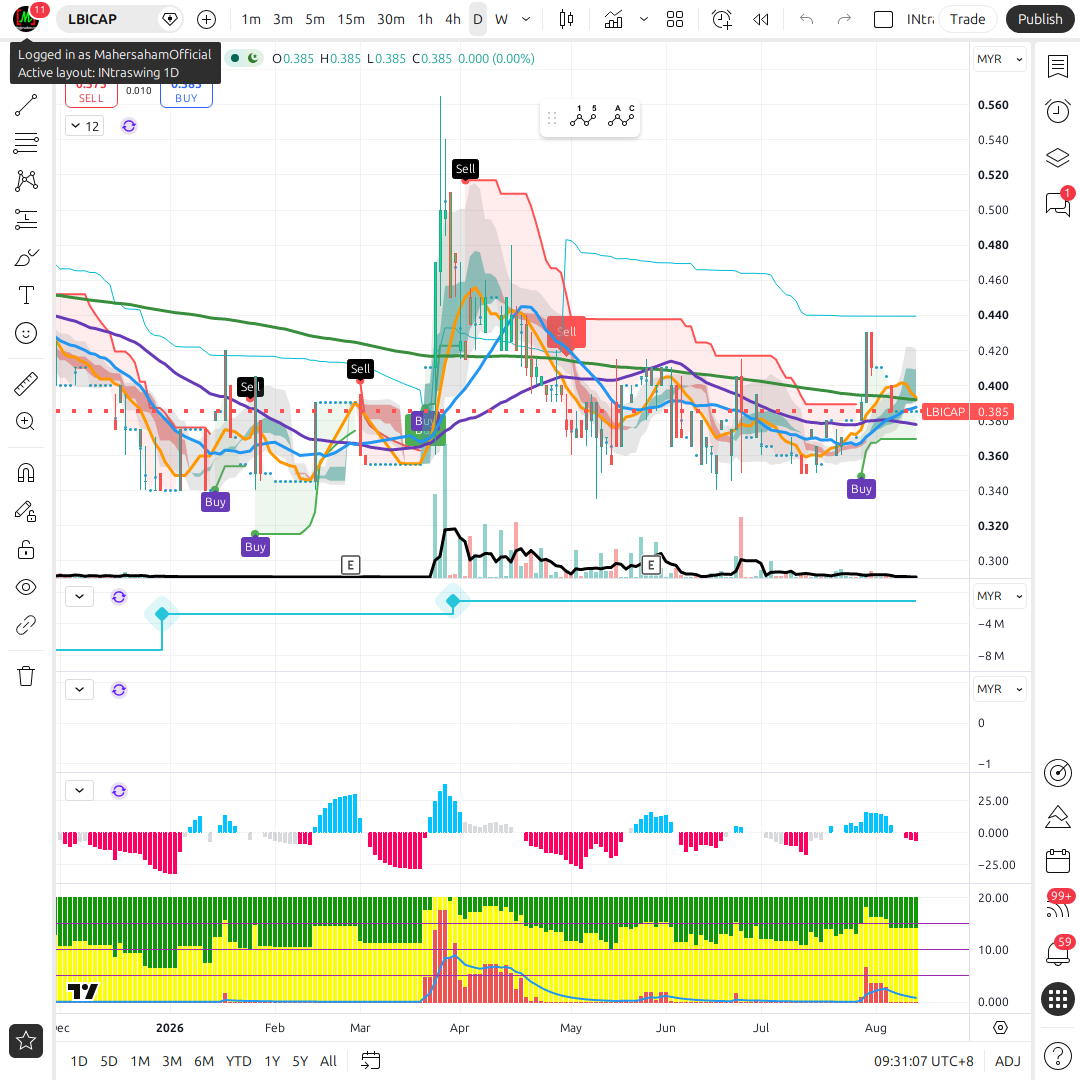Open the candlestick chart type menu
Viewport: 1080px width, 1080px height.
[x=566, y=19]
